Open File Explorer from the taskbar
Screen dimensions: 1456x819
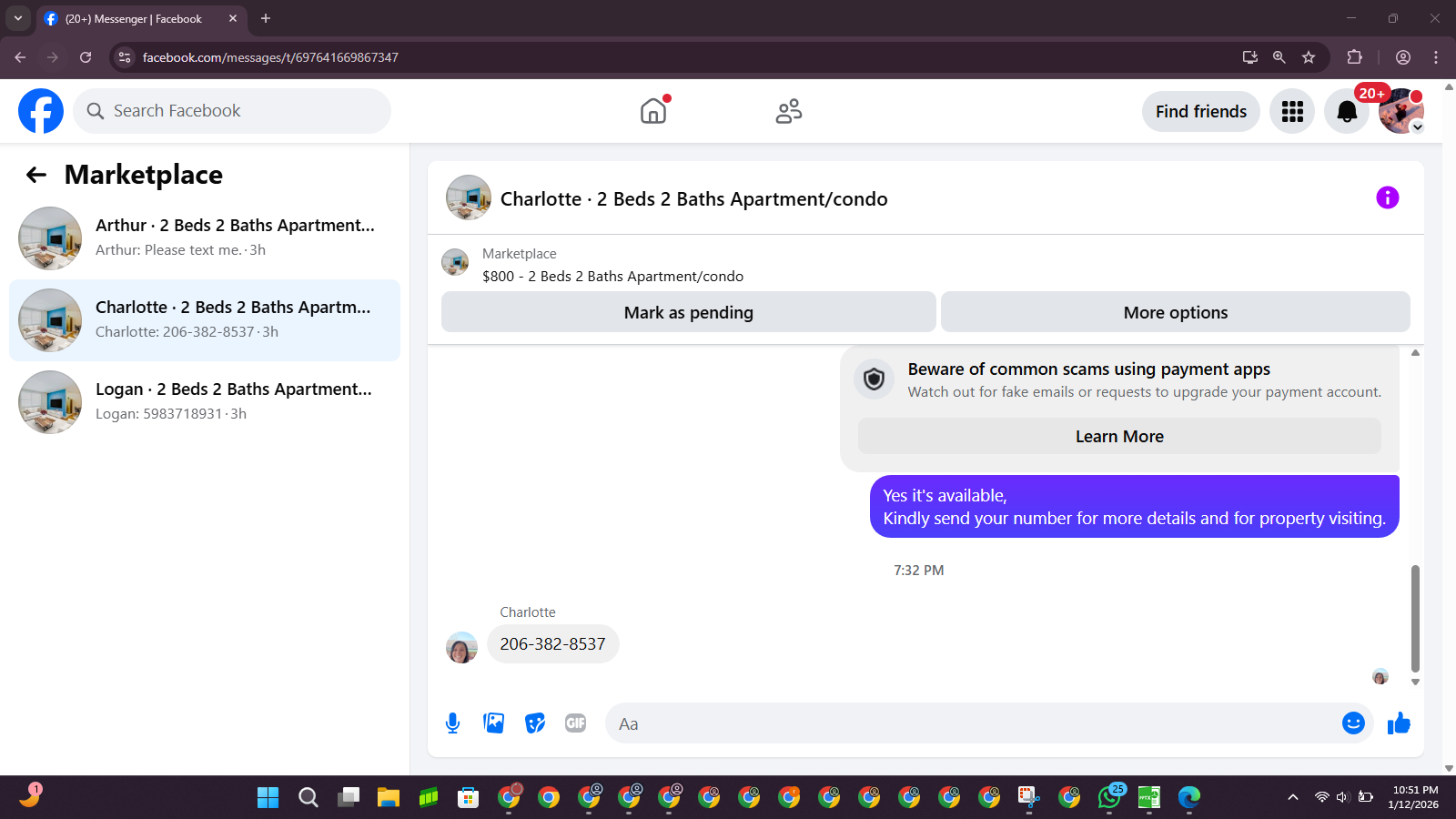(x=389, y=798)
